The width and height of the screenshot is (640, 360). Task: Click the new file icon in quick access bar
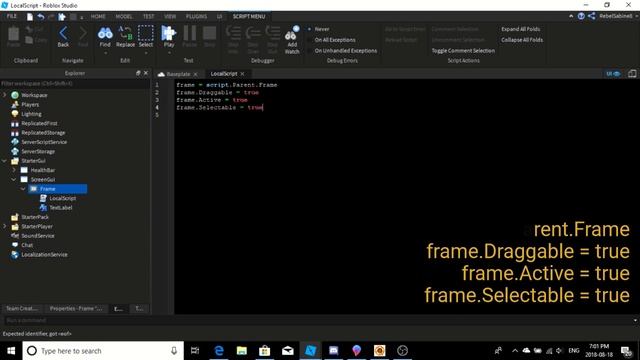click(30, 17)
